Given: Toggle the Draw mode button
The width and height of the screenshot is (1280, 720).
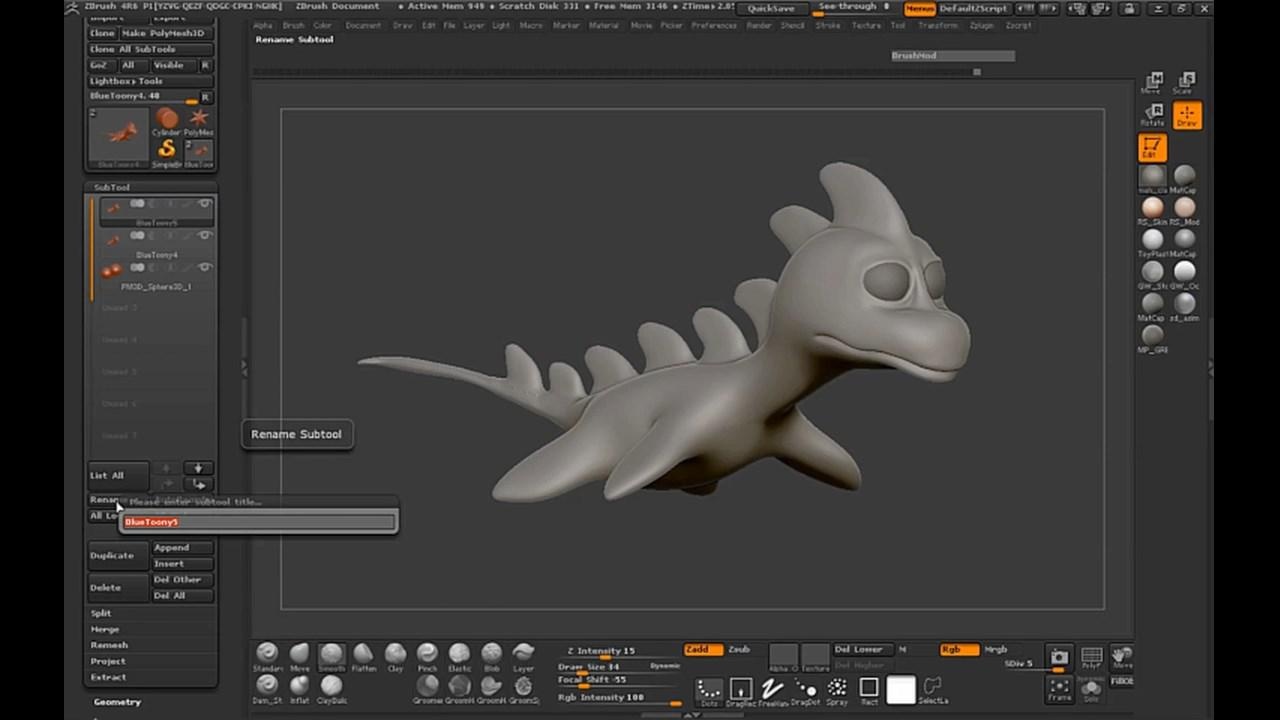Looking at the screenshot, I should [x=1186, y=115].
